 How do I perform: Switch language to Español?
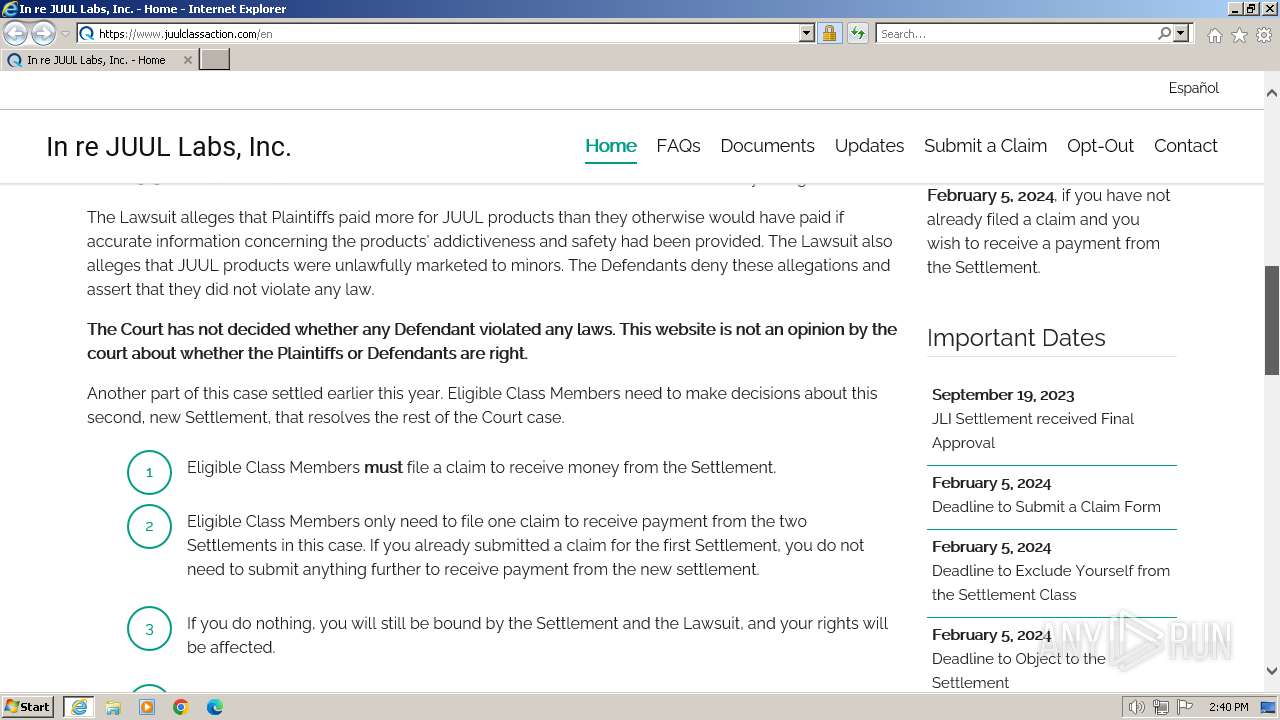(1193, 88)
